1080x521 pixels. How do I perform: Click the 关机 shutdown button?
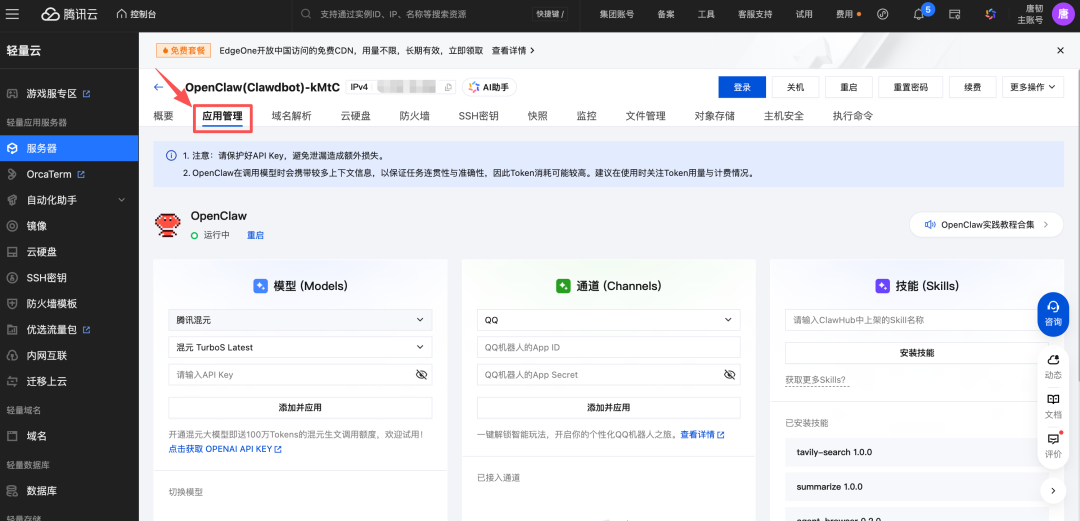pos(796,88)
